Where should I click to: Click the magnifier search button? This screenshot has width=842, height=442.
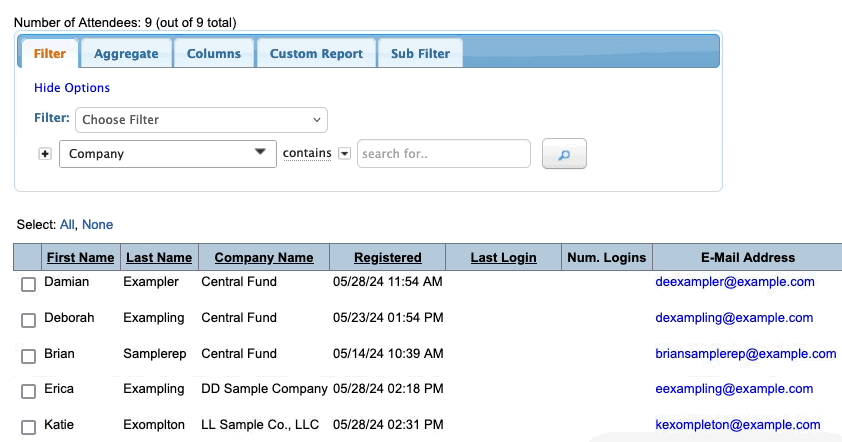(564, 155)
